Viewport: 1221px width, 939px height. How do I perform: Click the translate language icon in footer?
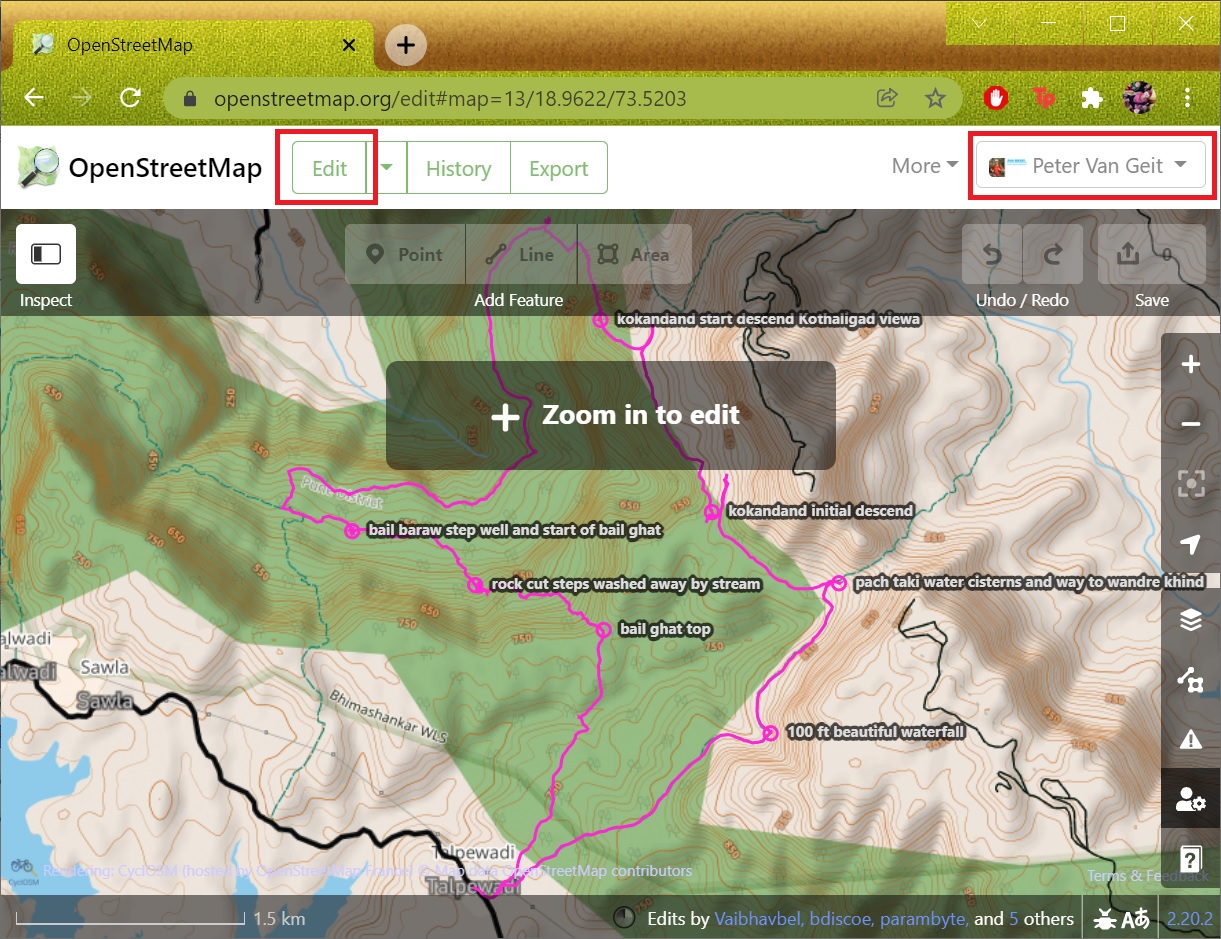pos(1135,918)
